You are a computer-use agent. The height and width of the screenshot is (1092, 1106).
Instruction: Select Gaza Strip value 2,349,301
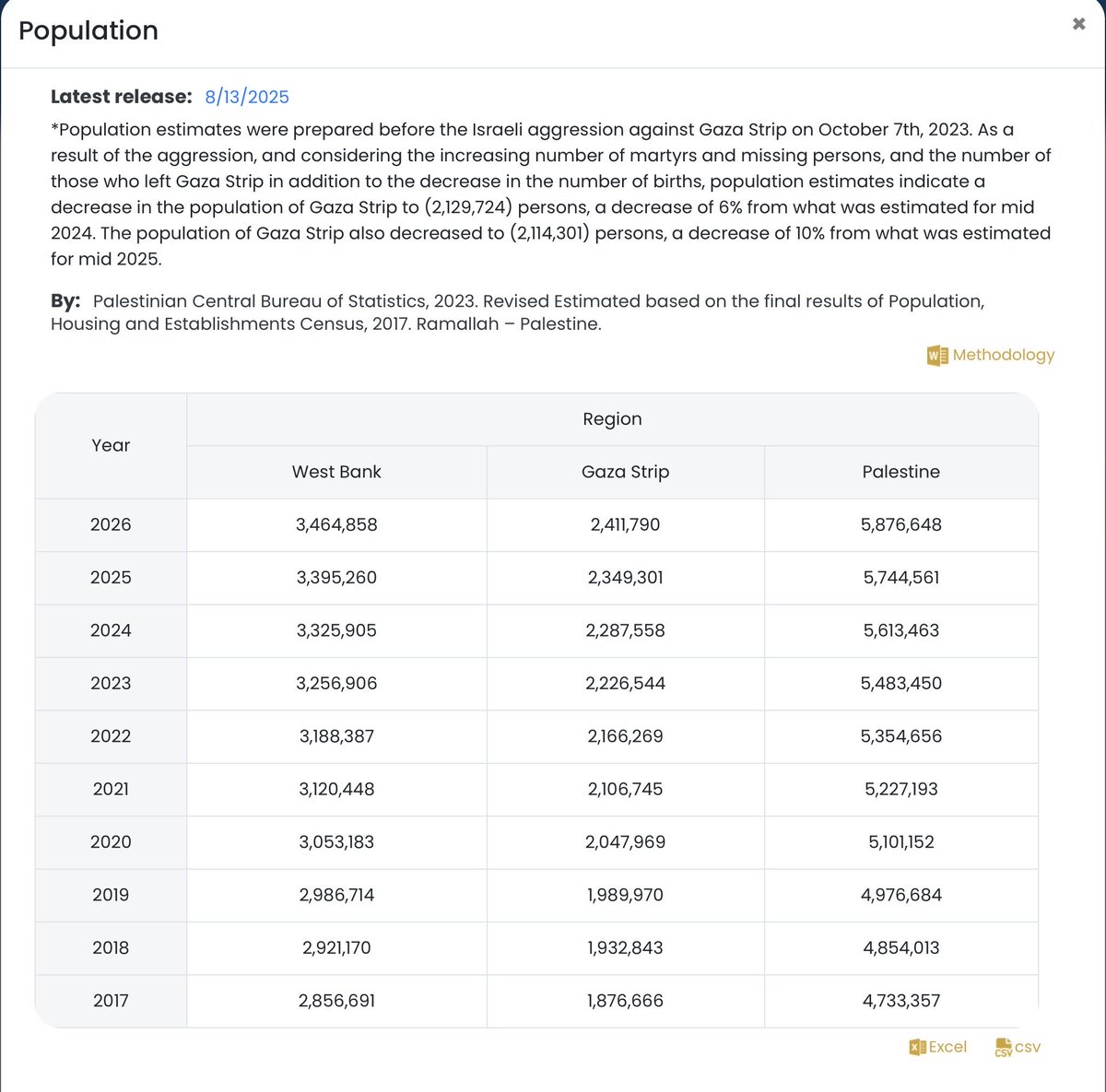click(x=625, y=578)
